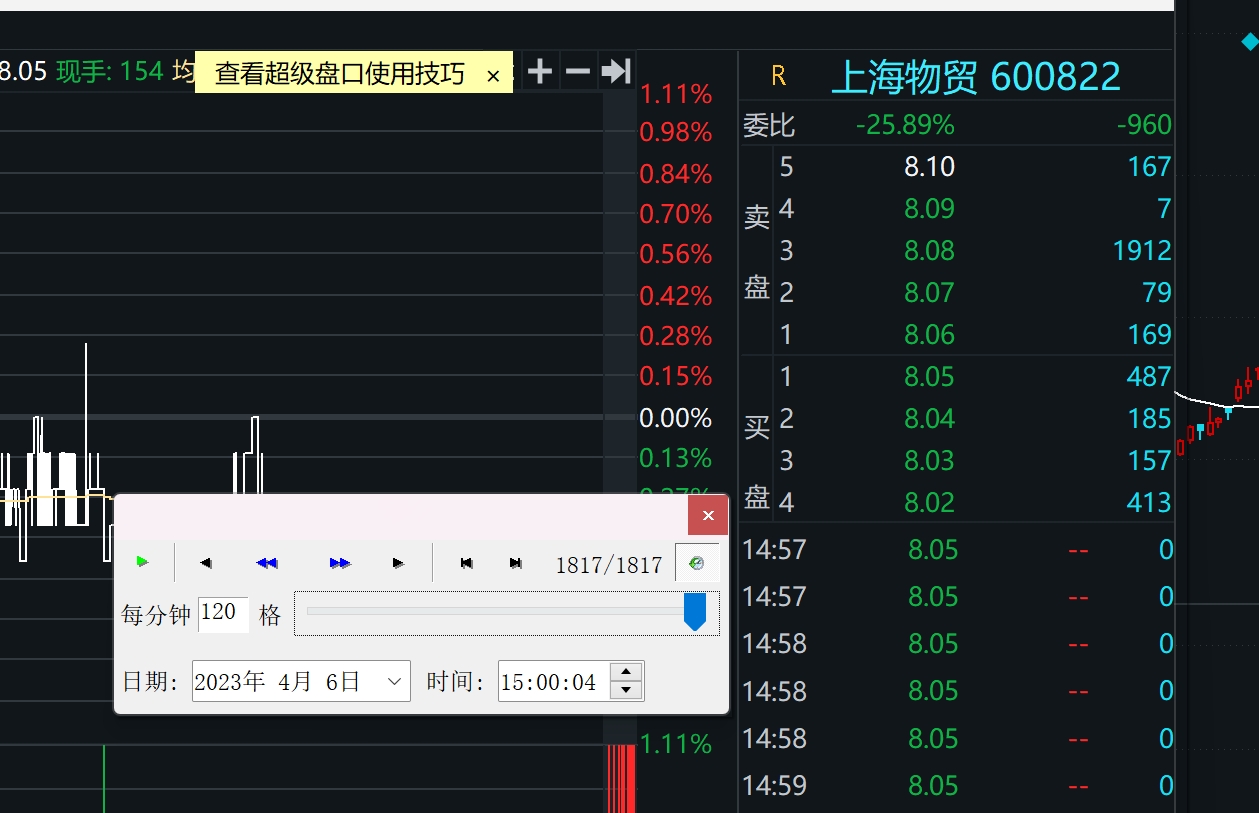Click the 0.42% axis label
The image size is (1259, 813).
676,296
